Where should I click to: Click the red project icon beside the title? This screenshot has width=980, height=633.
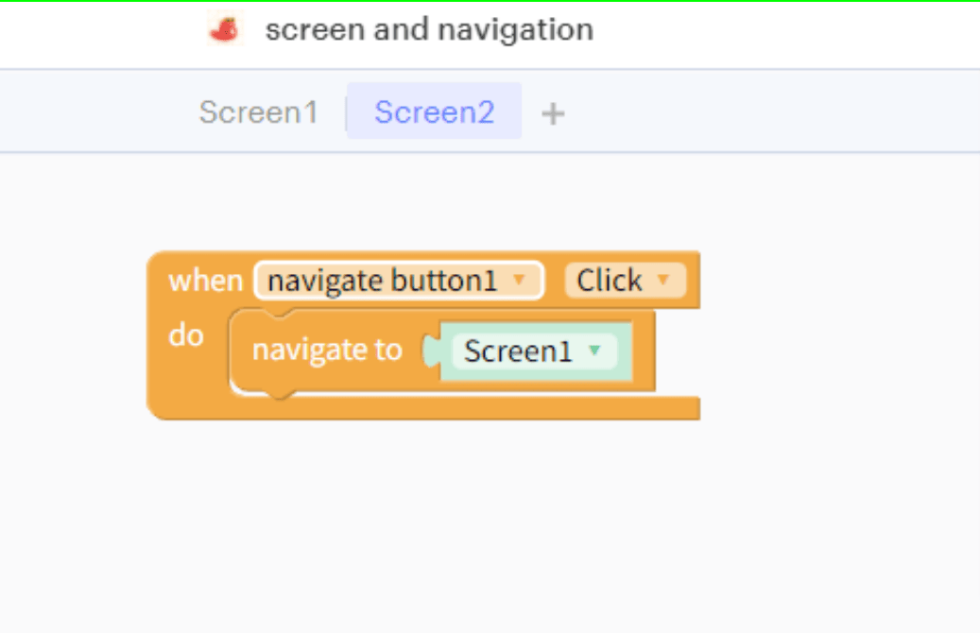pyautogui.click(x=224, y=30)
